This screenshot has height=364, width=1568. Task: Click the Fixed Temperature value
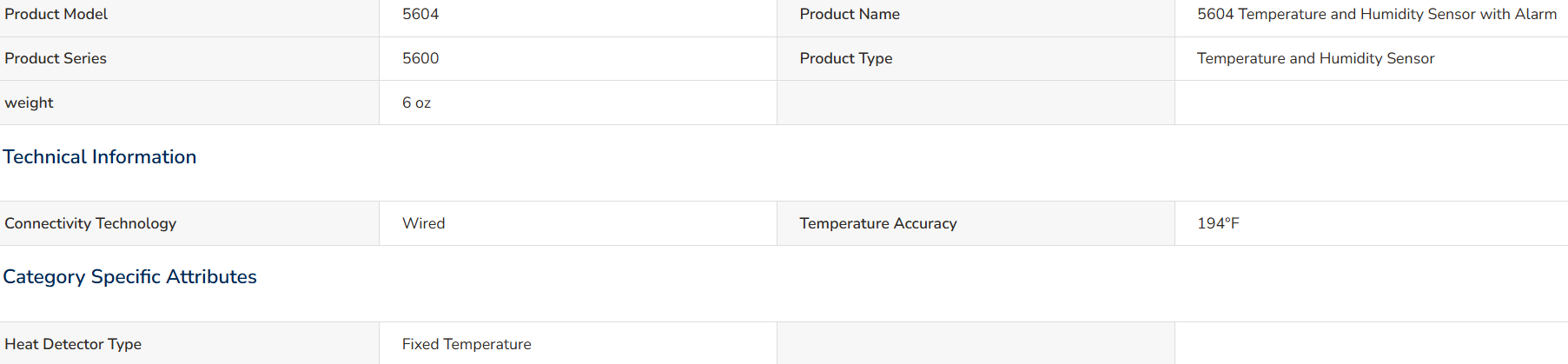tap(466, 344)
